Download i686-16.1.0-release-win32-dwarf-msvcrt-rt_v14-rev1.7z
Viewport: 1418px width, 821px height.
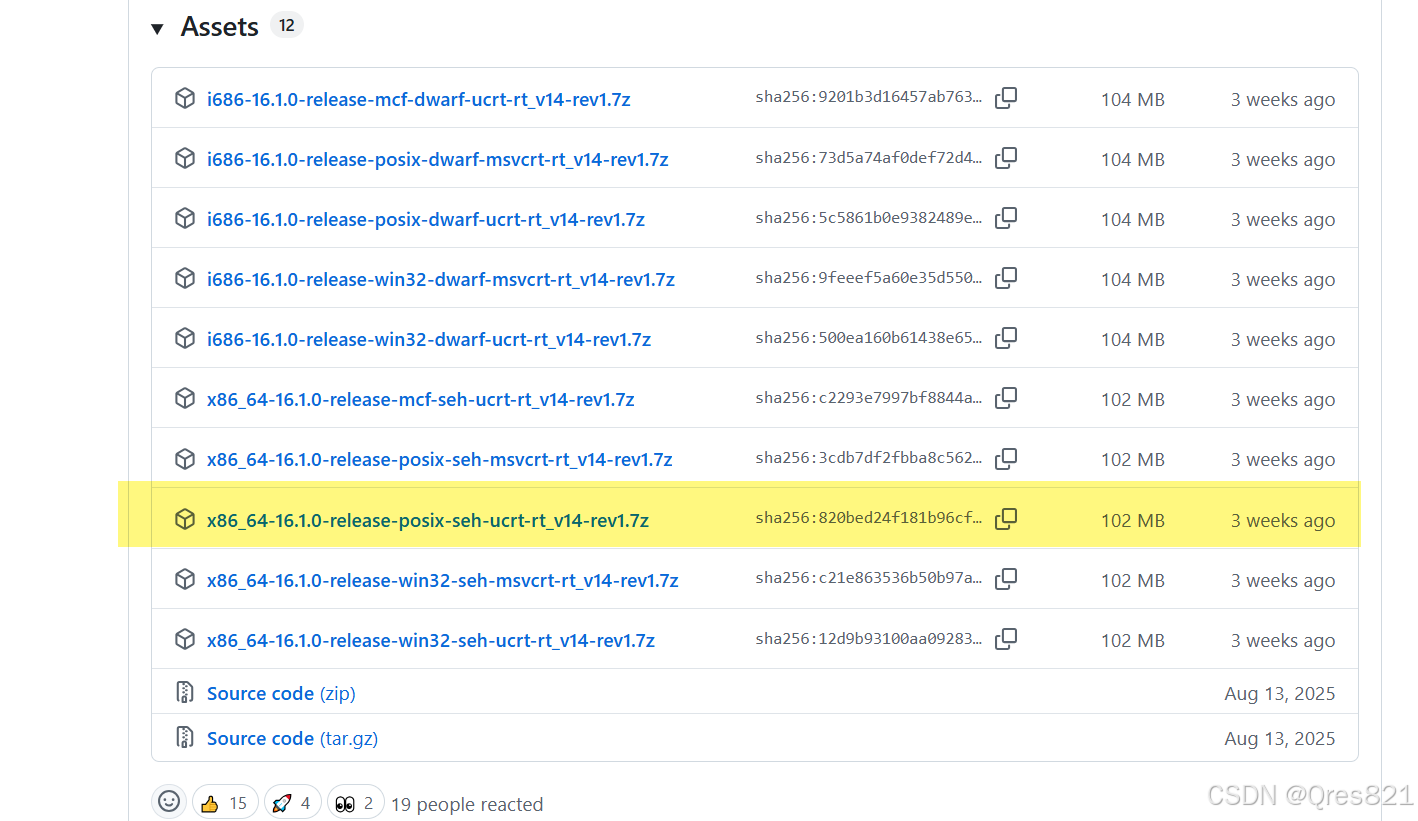click(441, 279)
